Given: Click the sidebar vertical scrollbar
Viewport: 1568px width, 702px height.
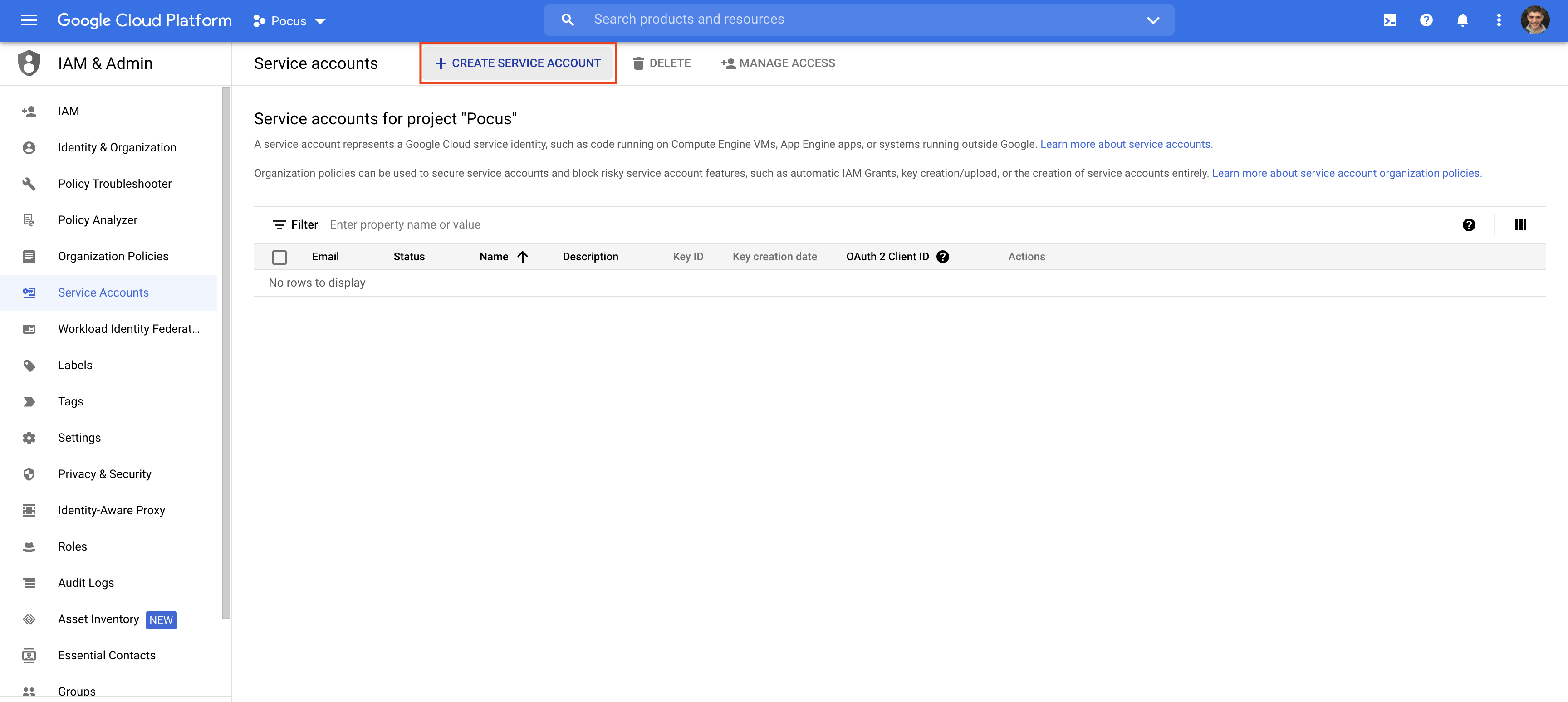Looking at the screenshot, I should click(226, 353).
